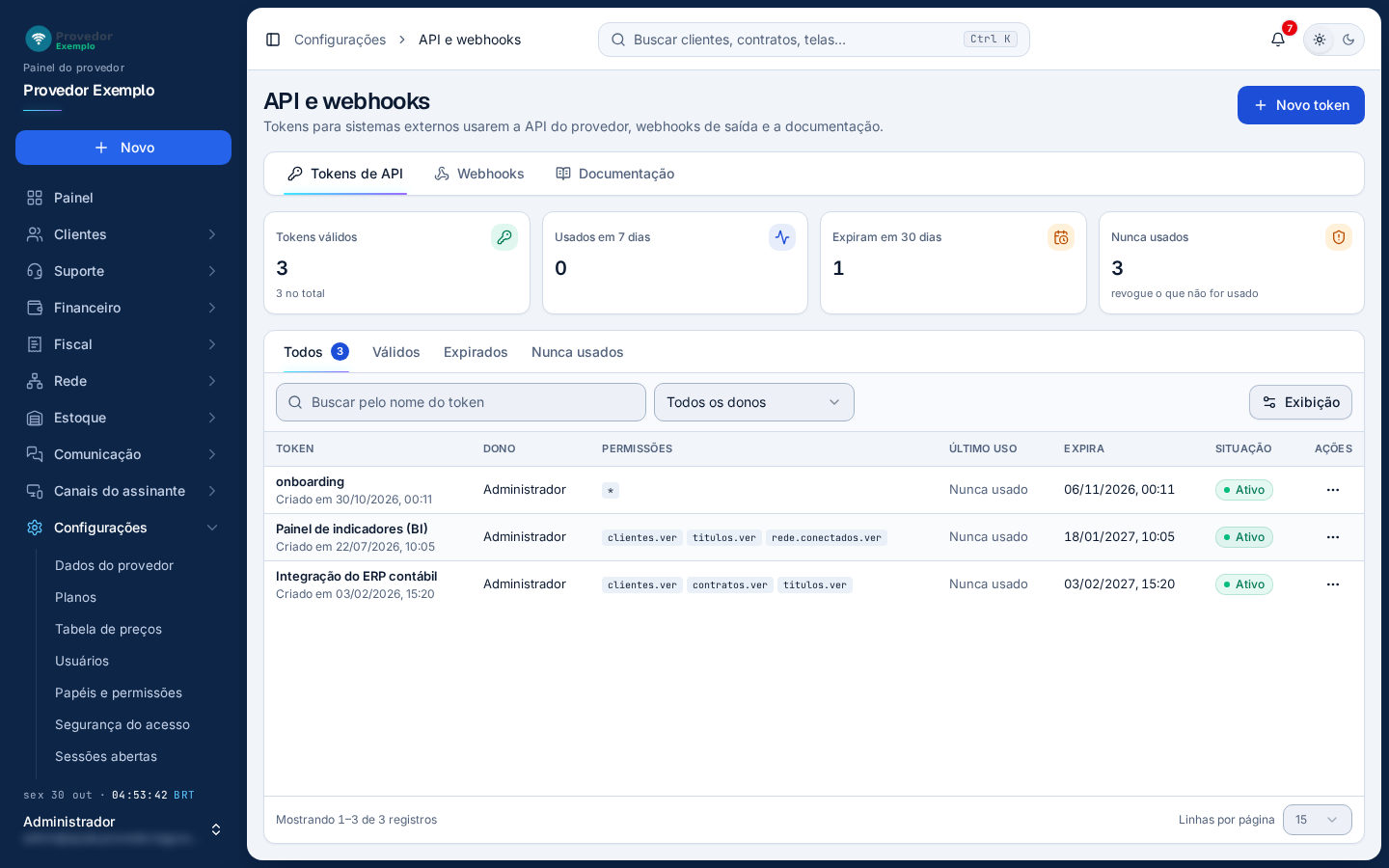This screenshot has width=1389, height=868.
Task: Filter by Válidos tokens
Action: point(396,352)
